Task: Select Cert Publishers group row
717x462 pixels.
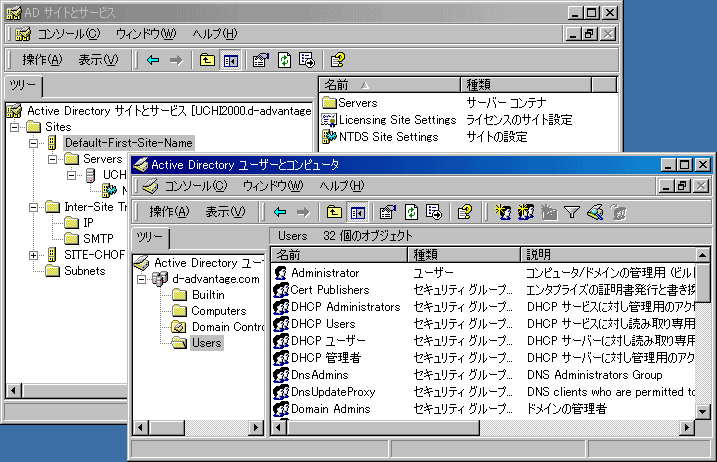Action: click(484, 290)
